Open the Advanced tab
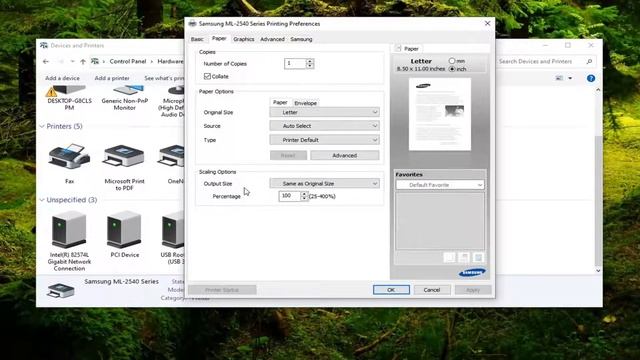This screenshot has width=640, height=360. [x=272, y=39]
